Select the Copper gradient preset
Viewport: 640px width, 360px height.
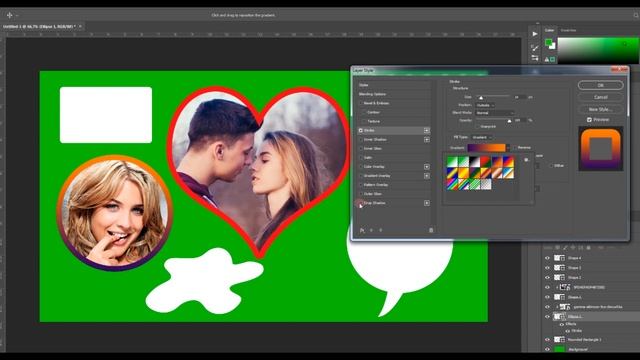click(x=497, y=173)
